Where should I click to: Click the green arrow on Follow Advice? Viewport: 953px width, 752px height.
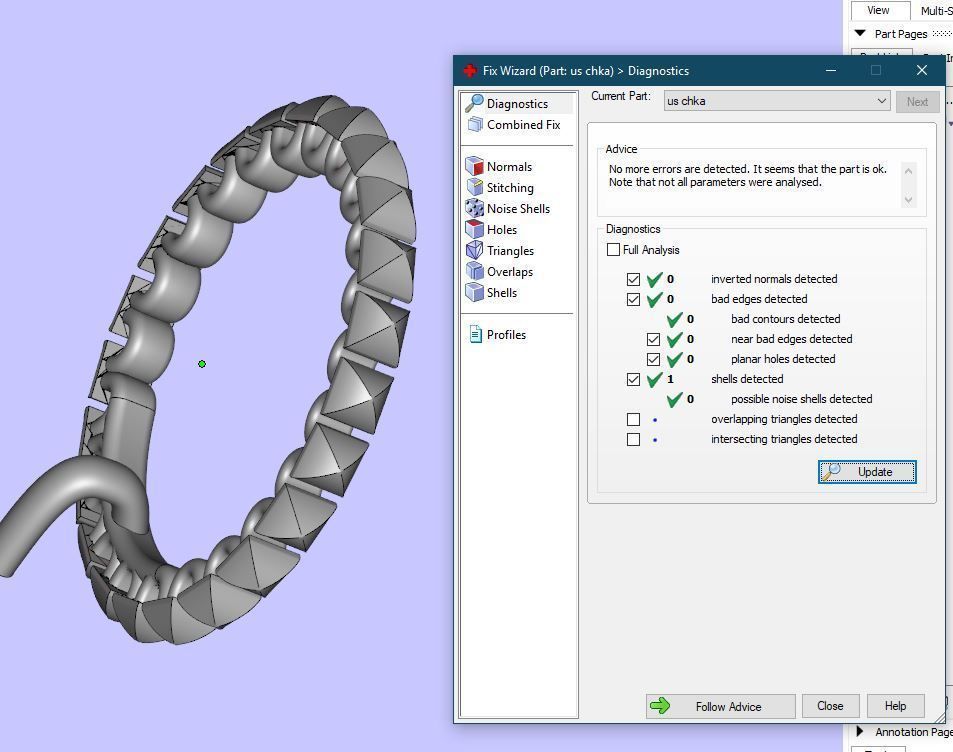pyautogui.click(x=659, y=706)
